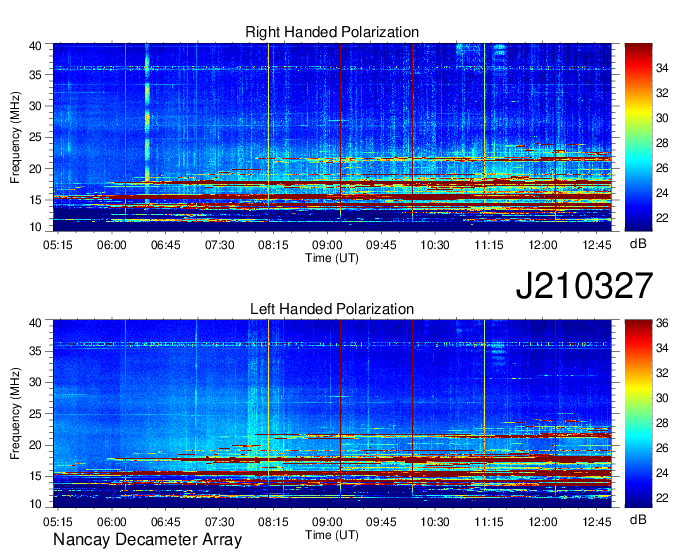Click the 24 dB value on the left-handed colorbar

pyautogui.click(x=662, y=473)
